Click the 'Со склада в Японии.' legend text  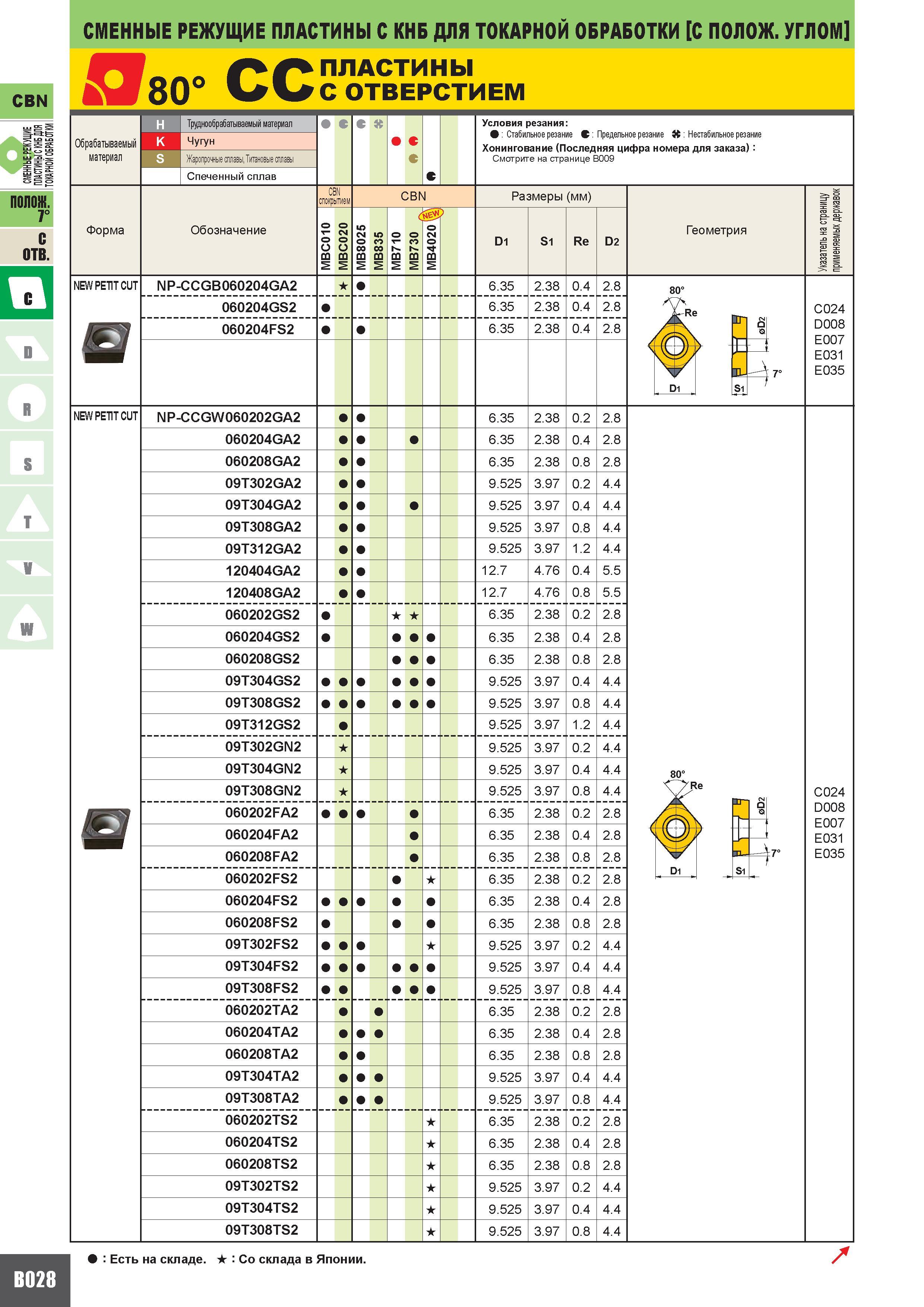[x=302, y=1259]
